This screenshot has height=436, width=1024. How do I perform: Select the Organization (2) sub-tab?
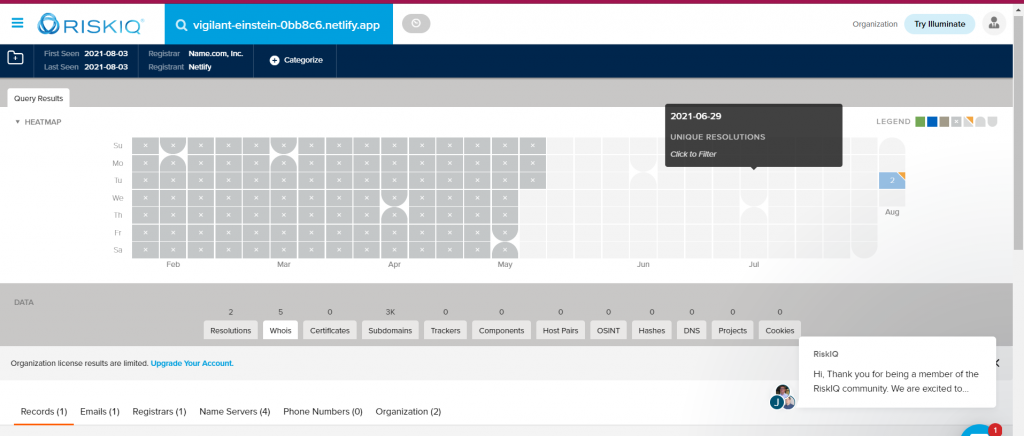[x=408, y=412]
